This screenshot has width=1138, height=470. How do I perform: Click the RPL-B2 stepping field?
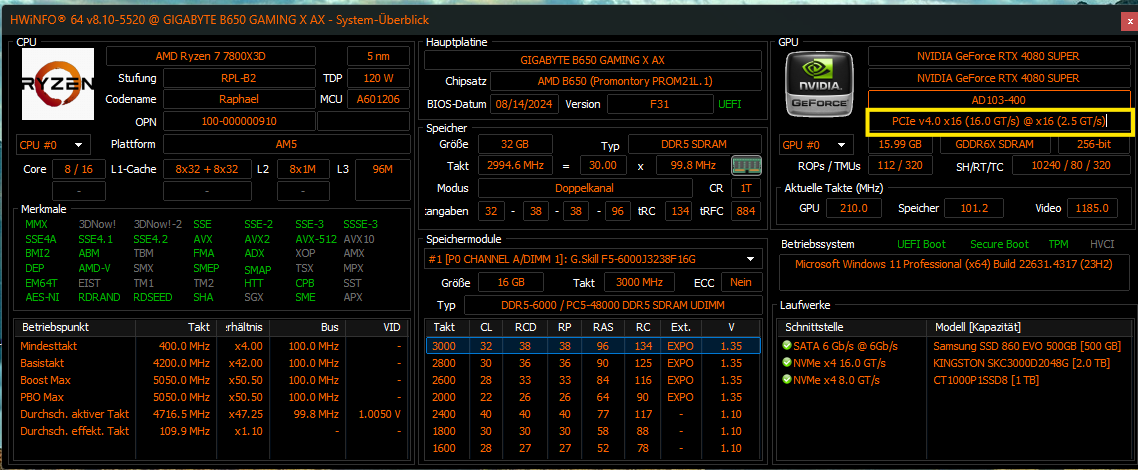pos(239,78)
